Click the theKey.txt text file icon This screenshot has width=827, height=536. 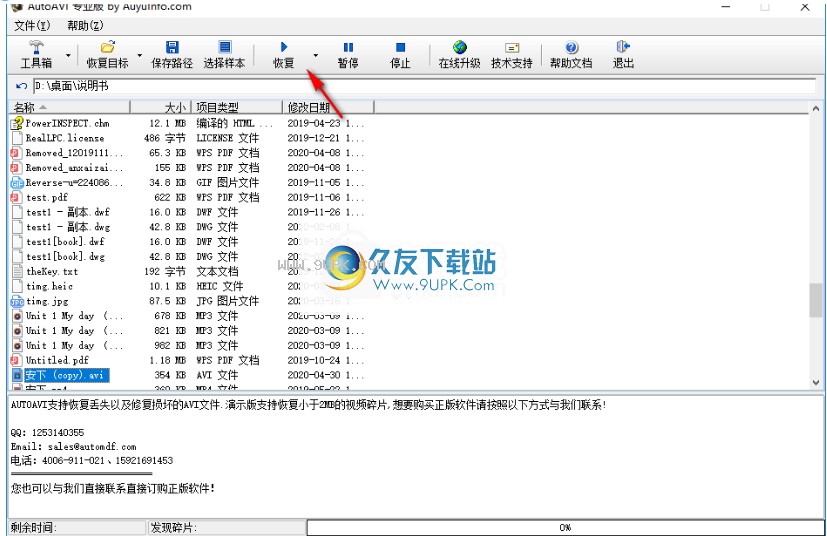(17, 271)
